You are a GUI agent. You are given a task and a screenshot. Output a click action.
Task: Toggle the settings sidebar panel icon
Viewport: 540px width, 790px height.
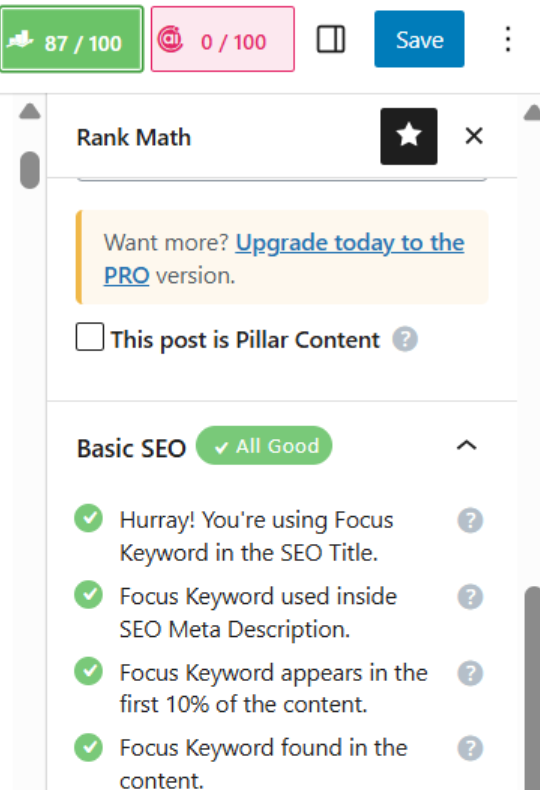coord(330,39)
